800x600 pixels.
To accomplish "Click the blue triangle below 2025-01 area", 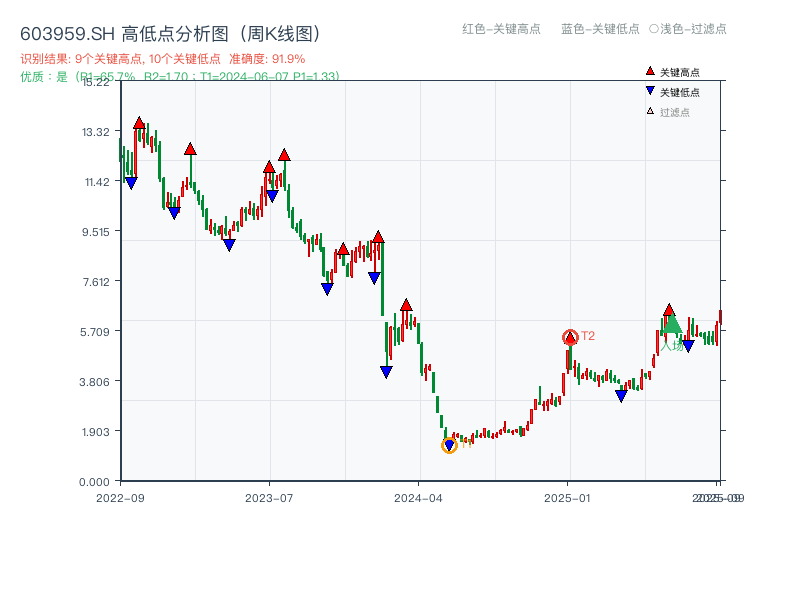I will [620, 394].
